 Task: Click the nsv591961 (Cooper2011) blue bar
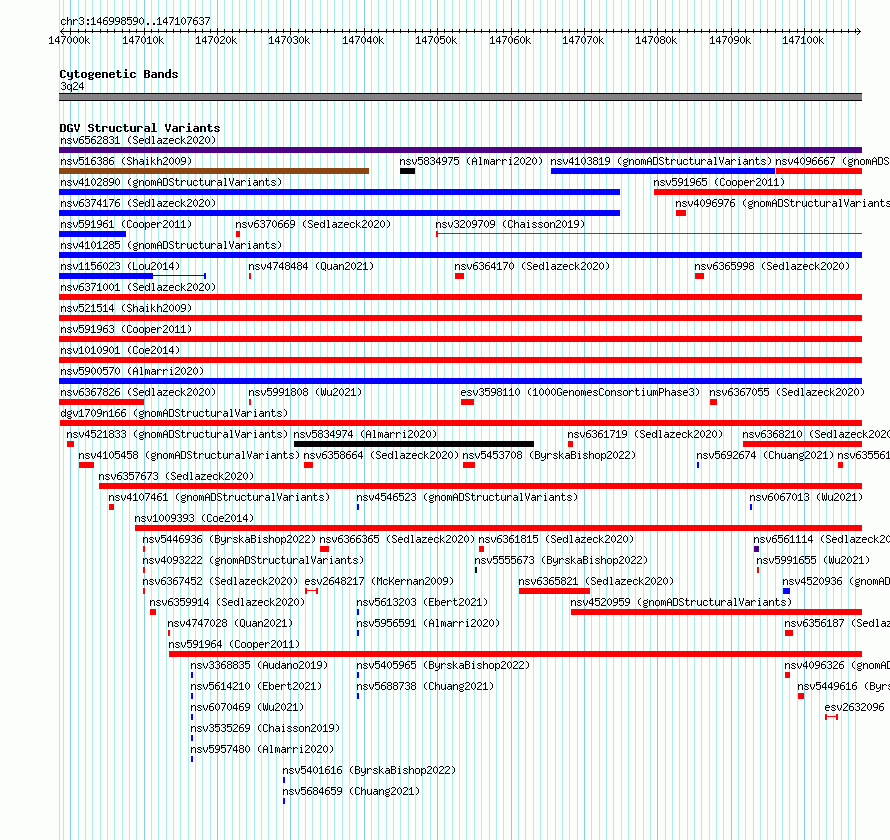tap(93, 234)
